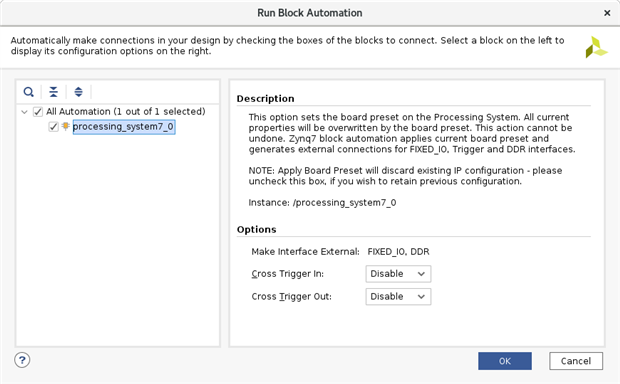Click the Run Block Automation title text
Screen dimensions: 620x384
(310, 13)
